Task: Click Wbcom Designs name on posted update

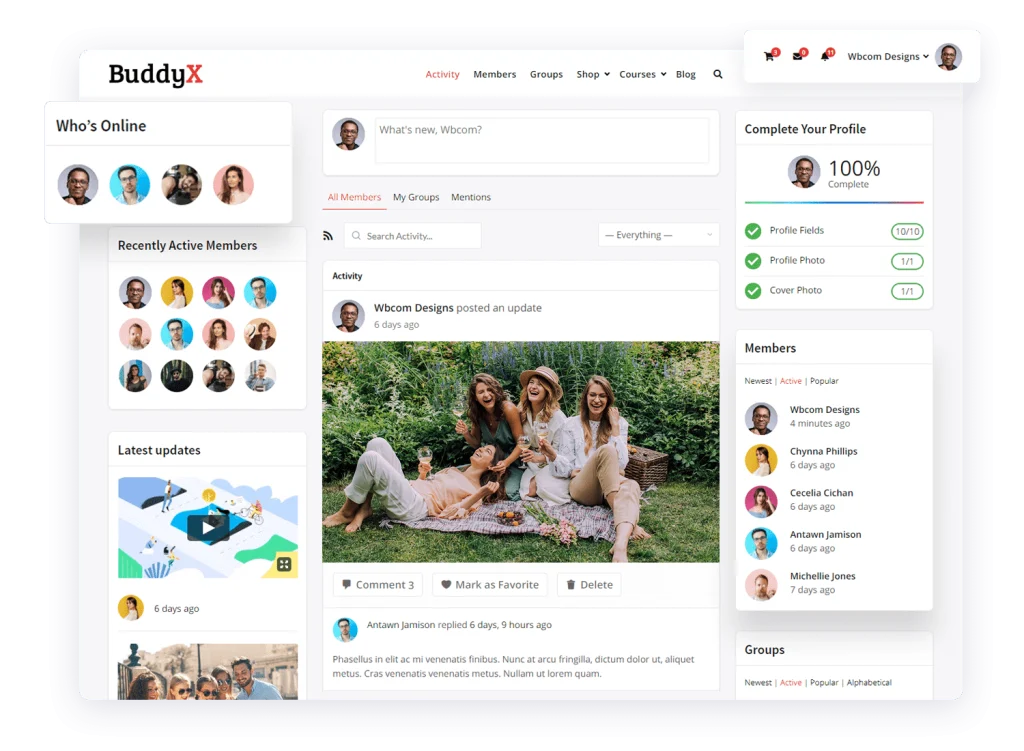Action: (x=413, y=308)
